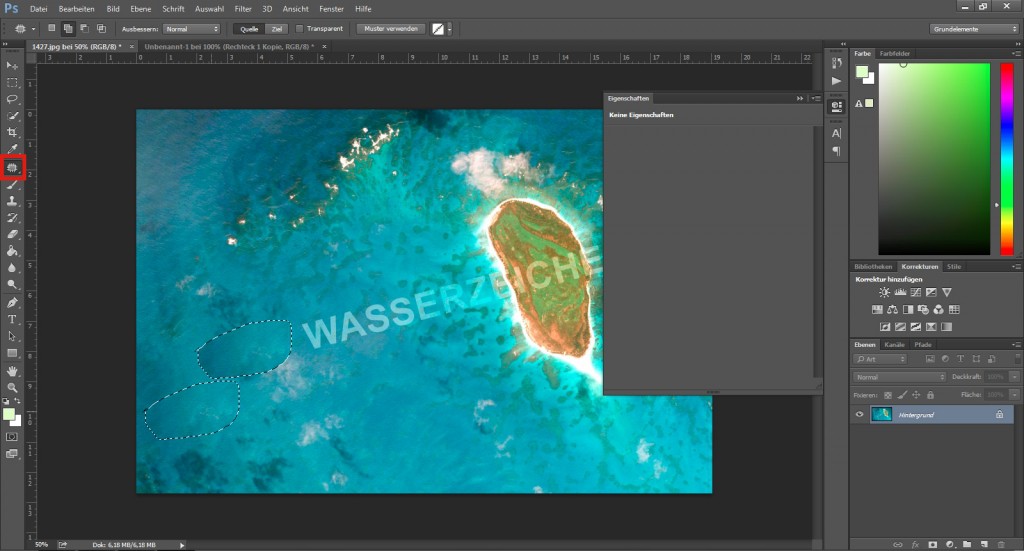
Task: Click the trash icon to delete layer
Action: [1002, 545]
